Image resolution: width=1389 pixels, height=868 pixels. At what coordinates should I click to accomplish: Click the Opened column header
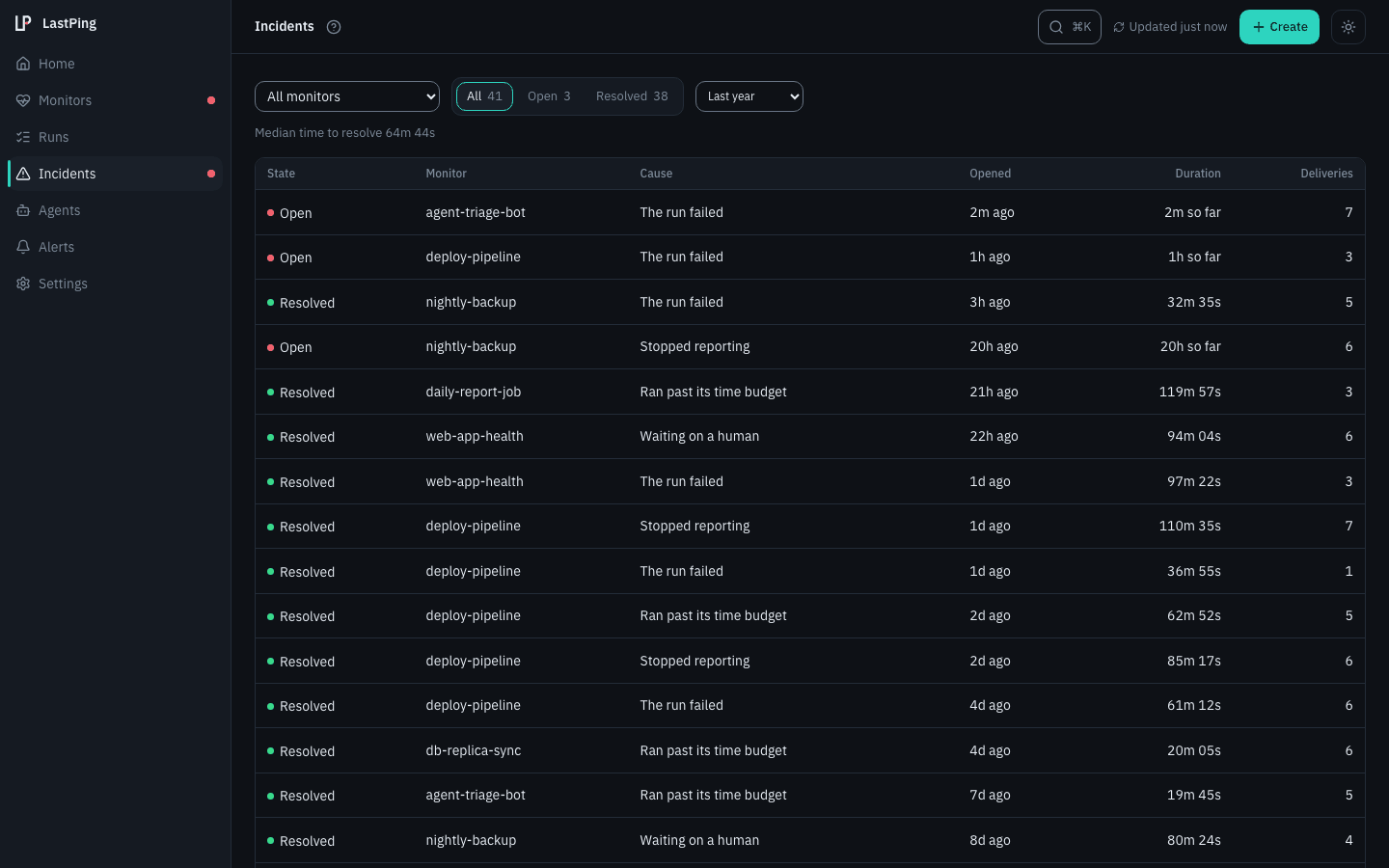(x=991, y=174)
